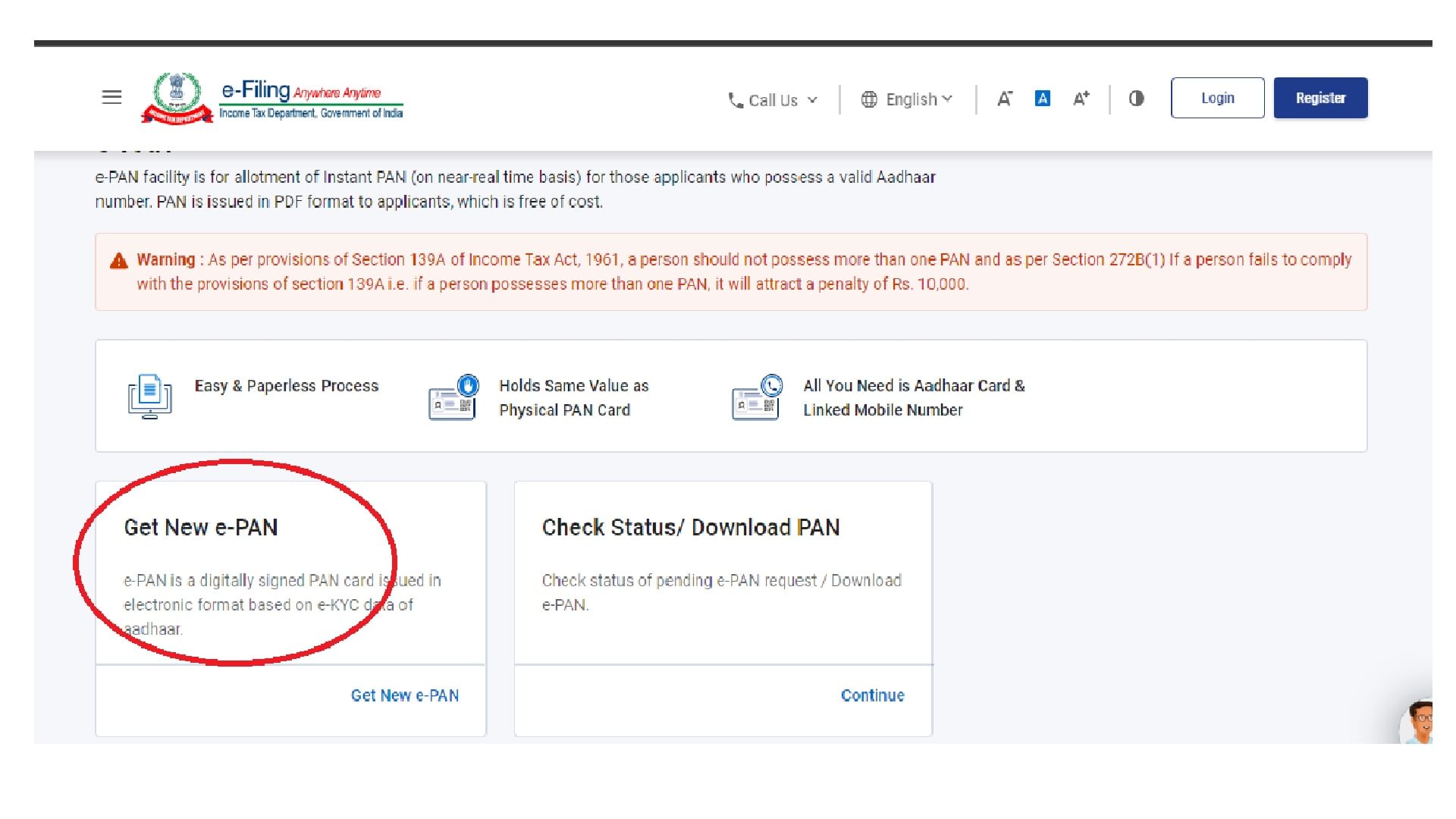Open the hamburger navigation menu
Image resolution: width=1456 pixels, height=819 pixels.
[x=111, y=97]
